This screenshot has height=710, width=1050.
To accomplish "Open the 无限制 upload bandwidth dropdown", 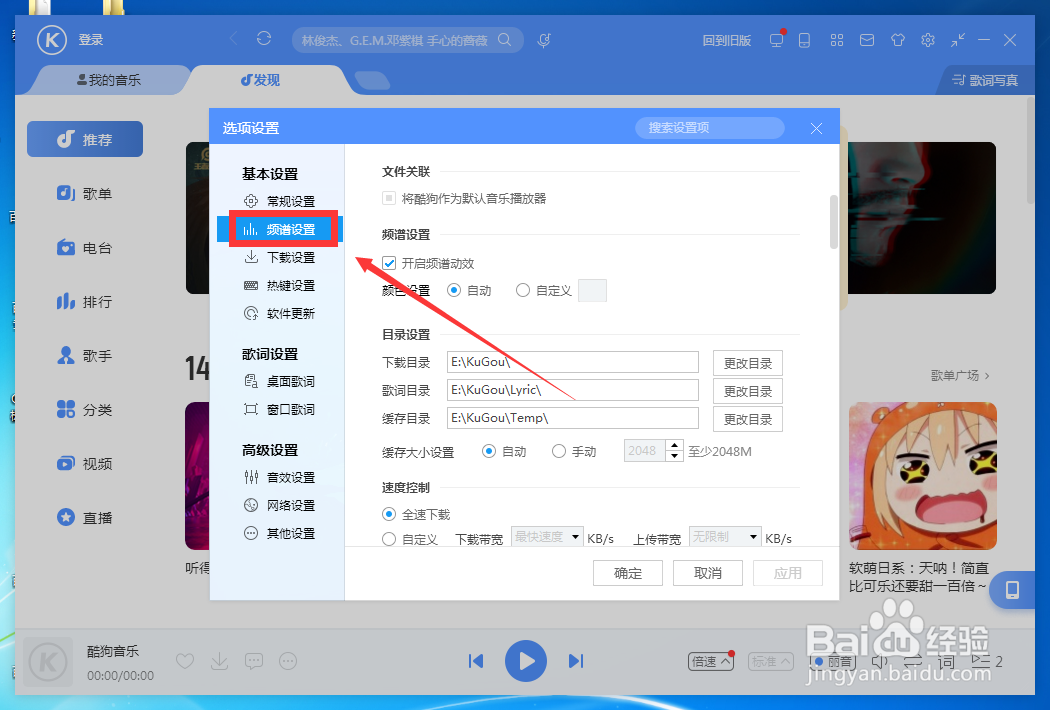I will [724, 536].
